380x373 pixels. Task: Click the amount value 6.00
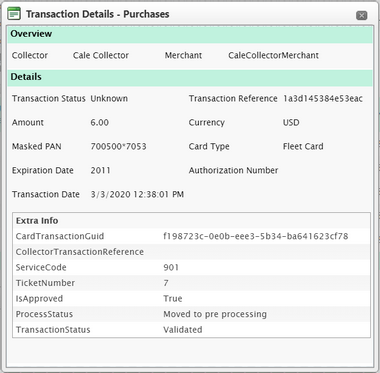pyautogui.click(x=99, y=123)
